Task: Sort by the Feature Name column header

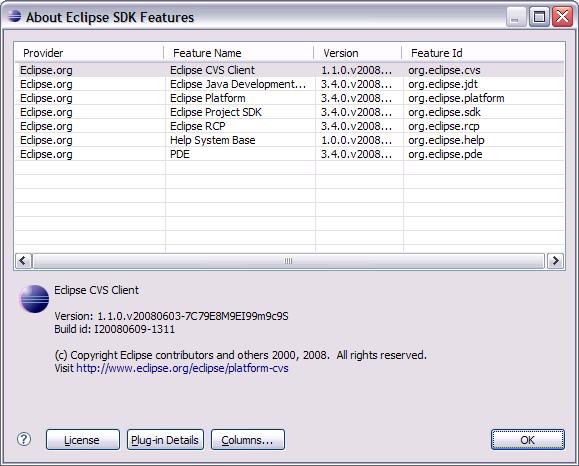Action: click(239, 53)
